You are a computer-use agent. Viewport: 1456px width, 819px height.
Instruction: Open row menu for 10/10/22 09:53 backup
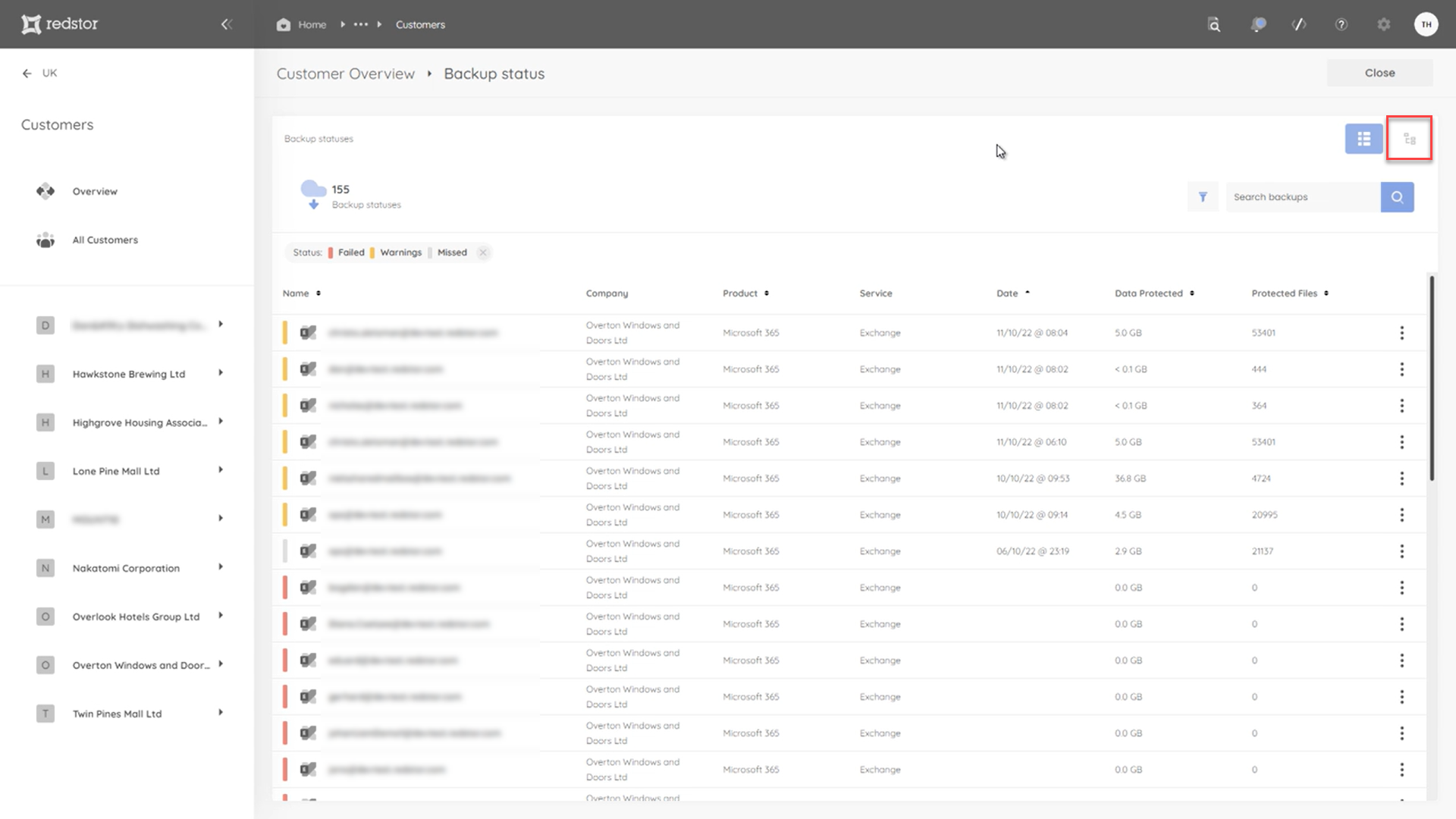click(x=1401, y=479)
